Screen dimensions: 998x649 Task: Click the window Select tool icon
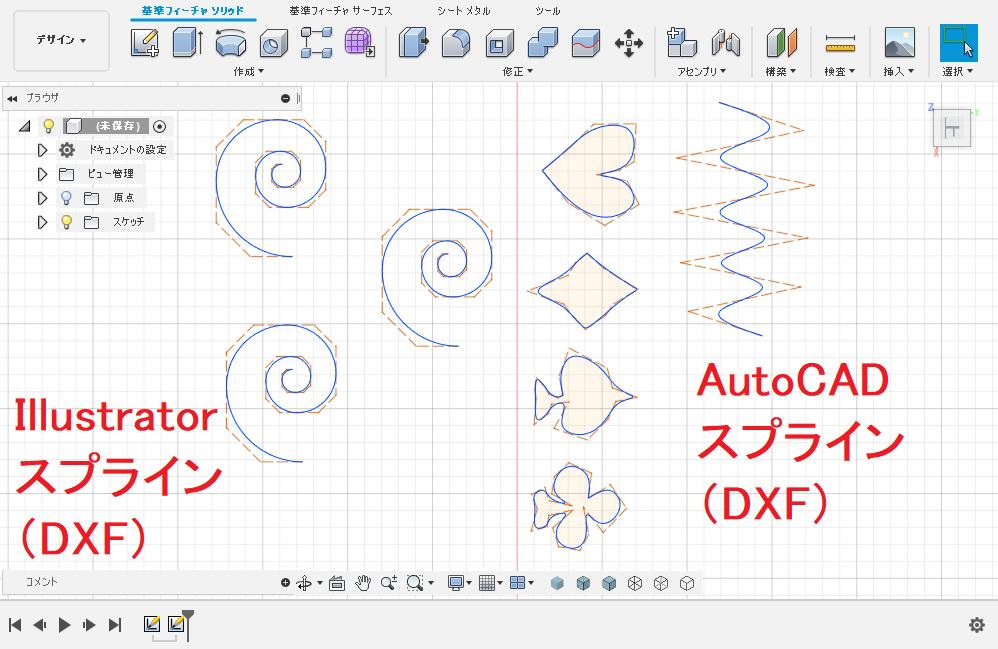tap(959, 43)
